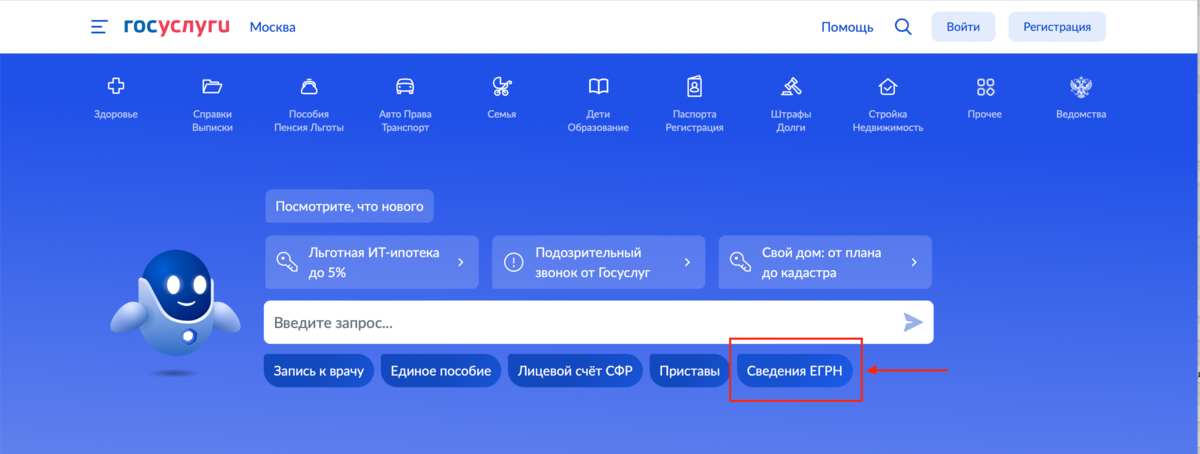Select the Запись к врачу chip

[320, 371]
